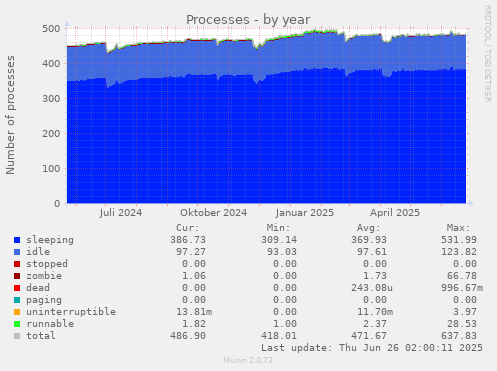Click idle minimum value 93.03
This screenshot has width=497, height=371.
(282, 252)
